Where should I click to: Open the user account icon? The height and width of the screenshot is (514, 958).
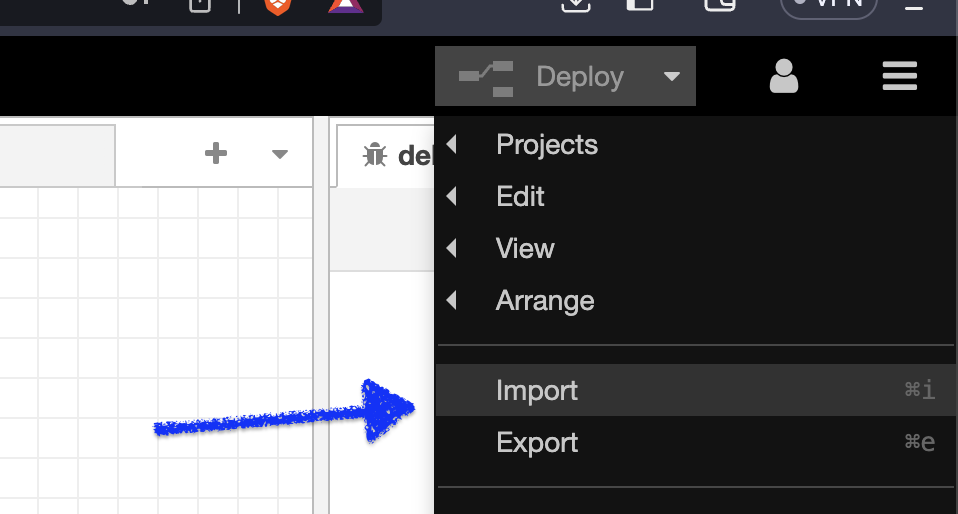tap(783, 77)
